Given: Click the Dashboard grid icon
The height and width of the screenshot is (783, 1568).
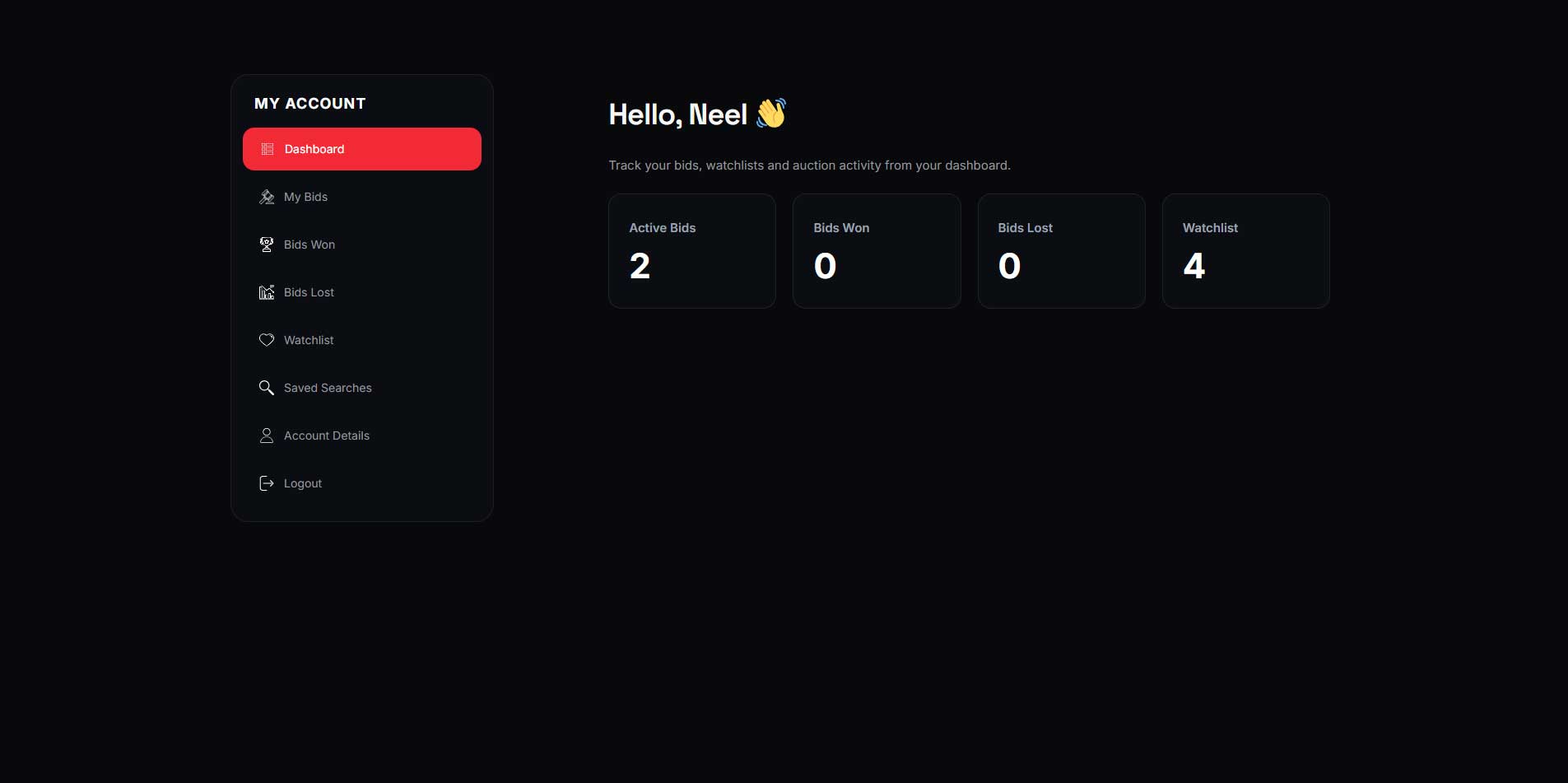Looking at the screenshot, I should point(268,149).
